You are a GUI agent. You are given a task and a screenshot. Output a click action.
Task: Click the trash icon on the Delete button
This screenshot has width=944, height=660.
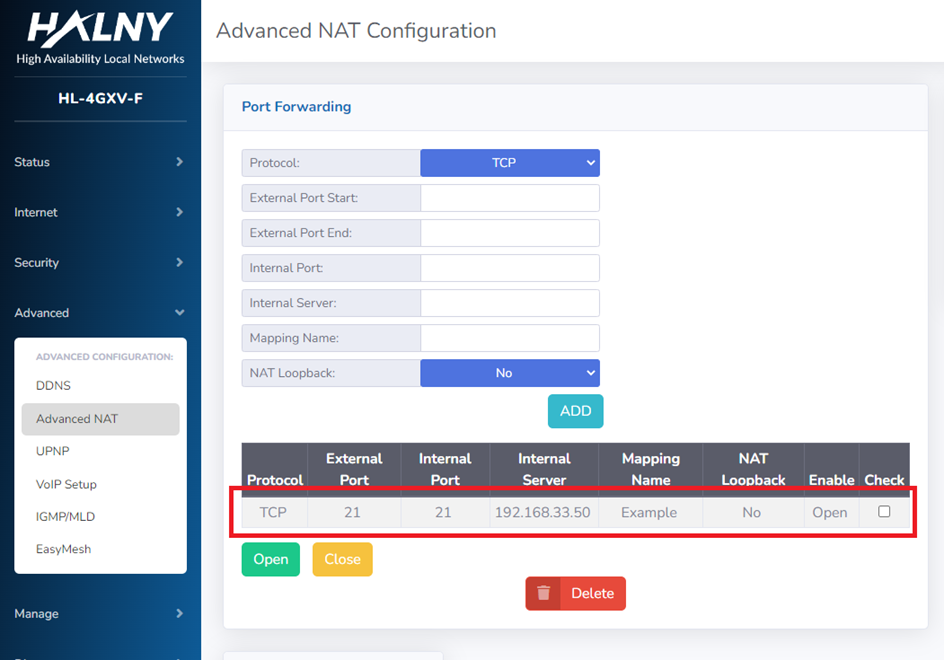pyautogui.click(x=544, y=593)
